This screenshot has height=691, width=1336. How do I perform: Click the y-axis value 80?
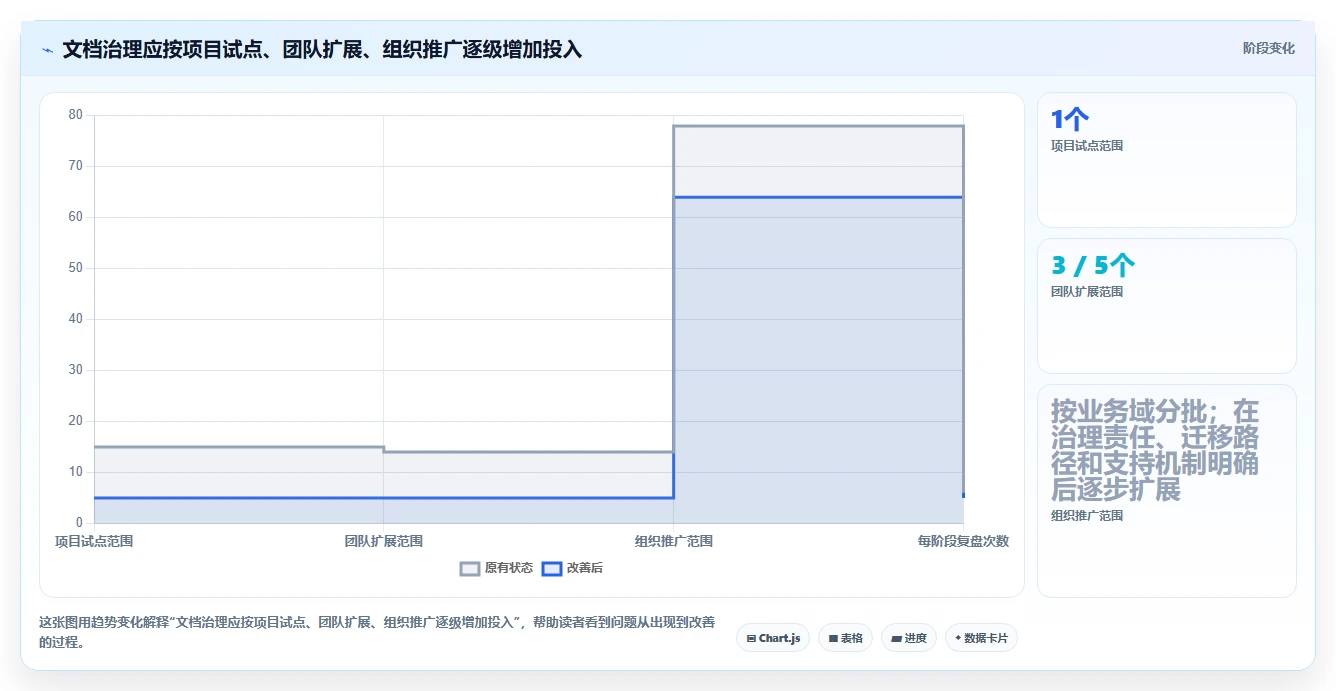(x=76, y=115)
